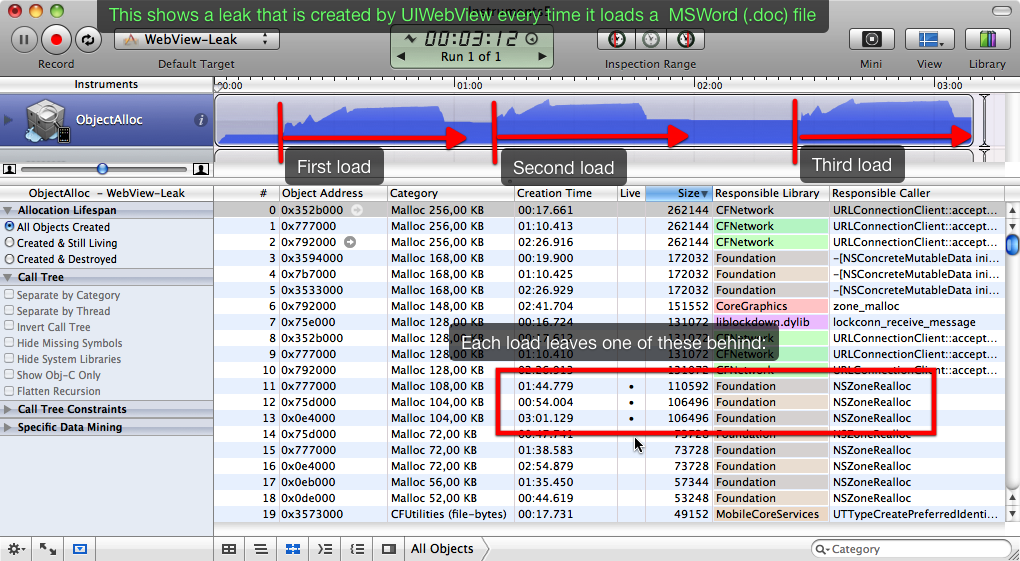Select the highlighted blue object list view icon
The image size is (1020, 561).
(x=293, y=549)
